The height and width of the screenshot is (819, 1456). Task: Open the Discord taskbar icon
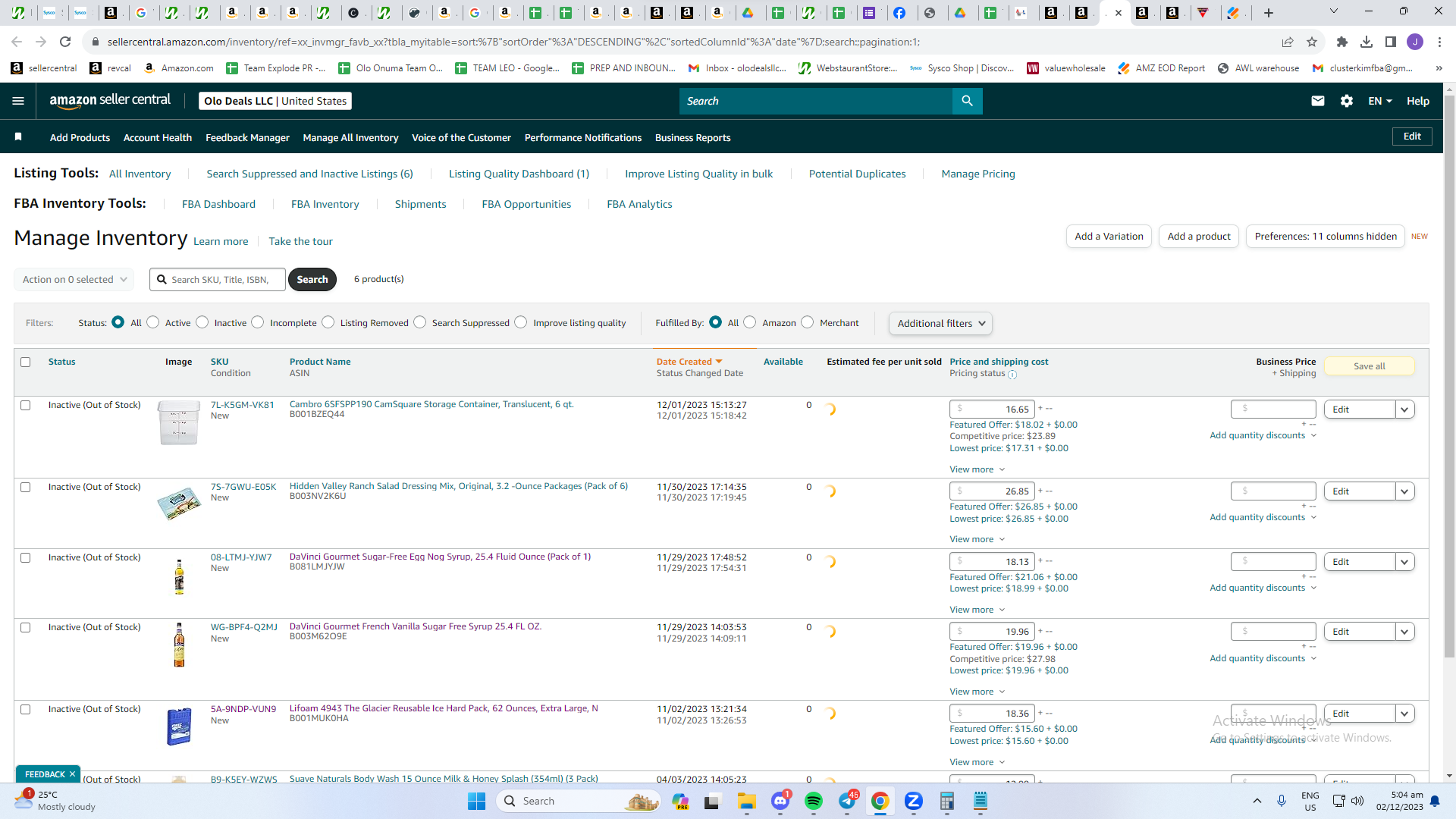pyautogui.click(x=780, y=801)
